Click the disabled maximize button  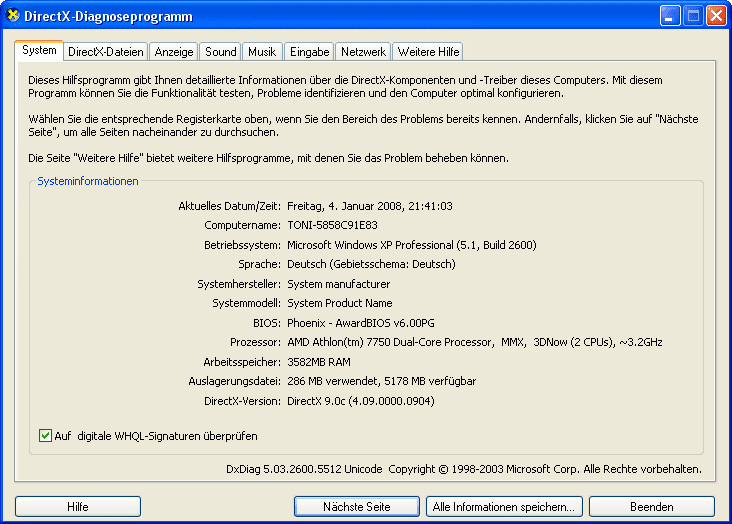(x=693, y=16)
